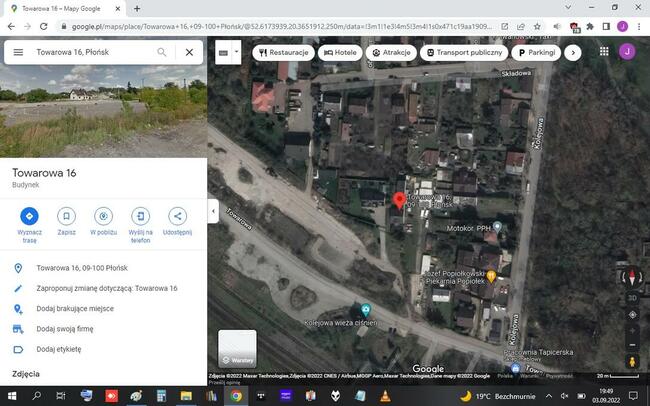650x406 pixels.
Task: Activate the Street View pegman
Action: pyautogui.click(x=632, y=362)
